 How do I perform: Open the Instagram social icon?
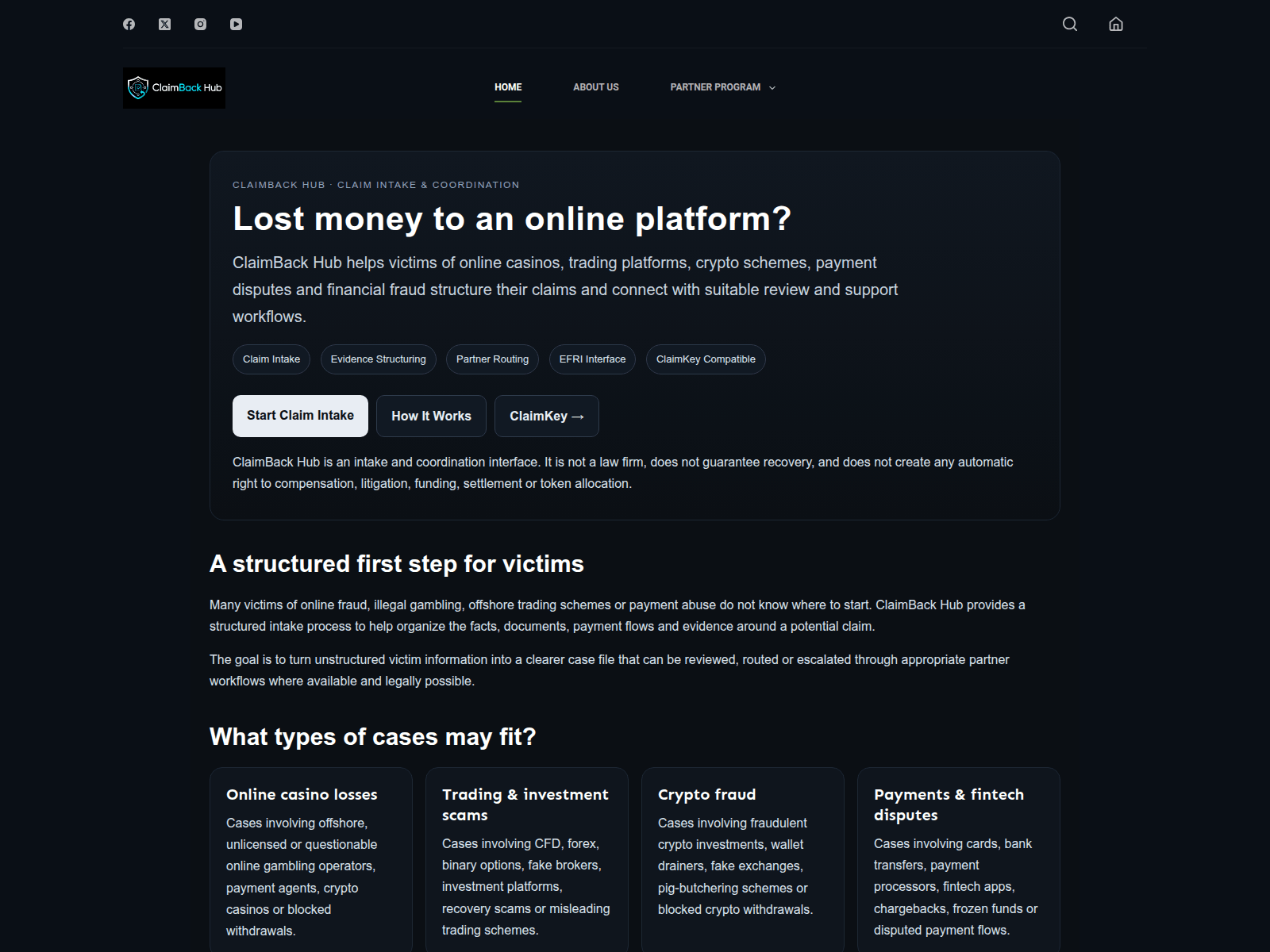[x=200, y=25]
